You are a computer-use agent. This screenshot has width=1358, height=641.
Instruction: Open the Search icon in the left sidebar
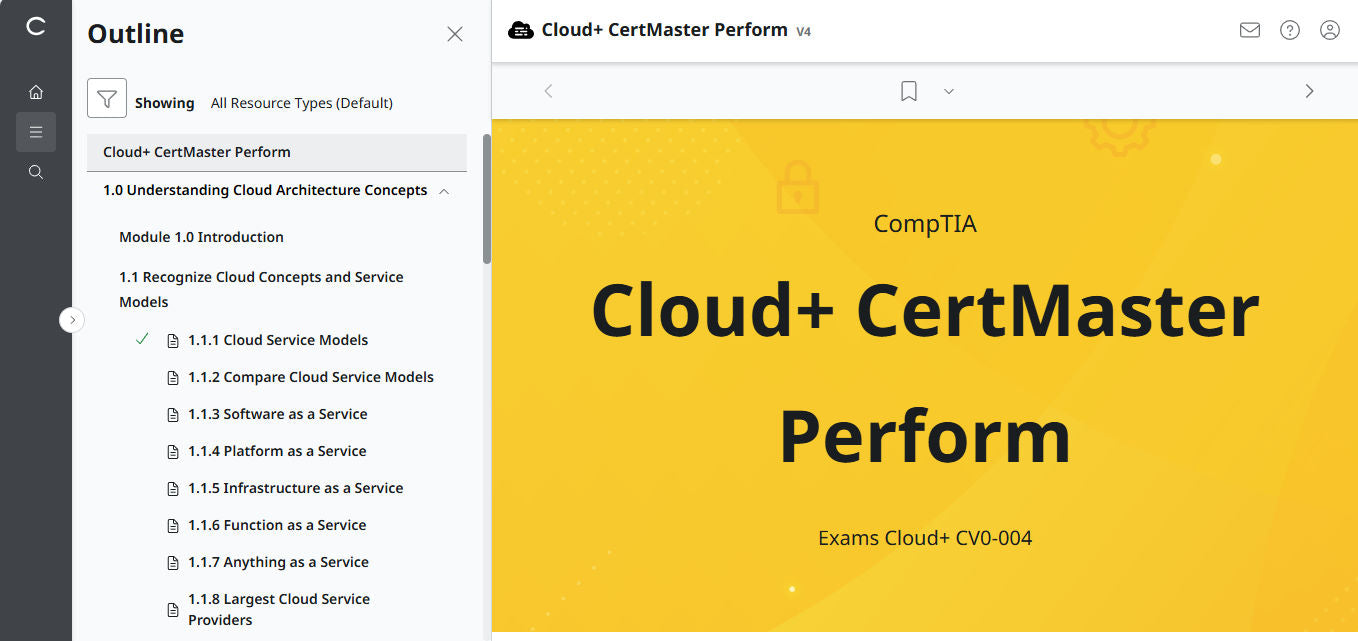[36, 171]
